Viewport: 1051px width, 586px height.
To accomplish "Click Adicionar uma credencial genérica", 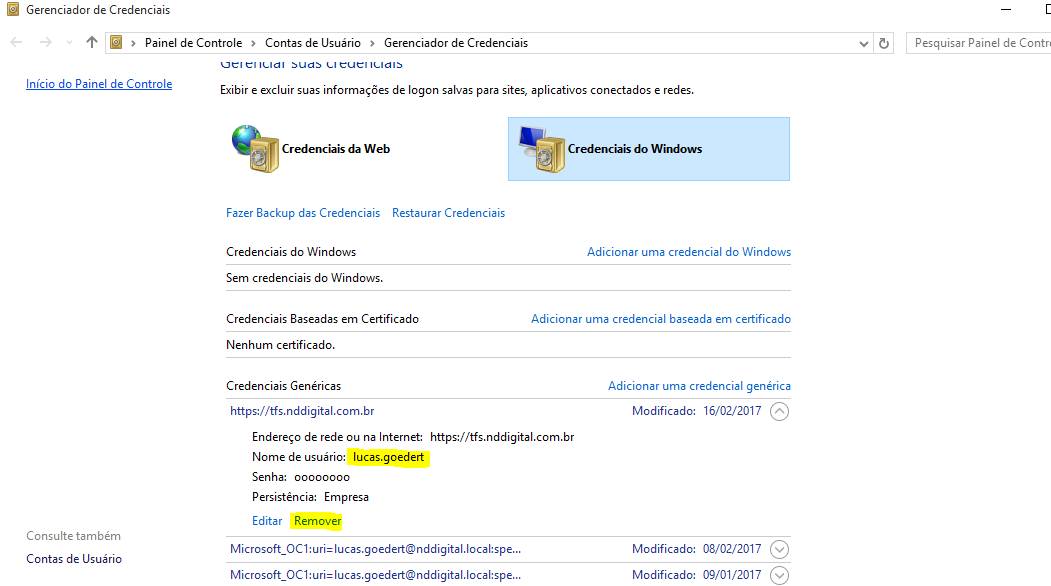I will pyautogui.click(x=699, y=386).
